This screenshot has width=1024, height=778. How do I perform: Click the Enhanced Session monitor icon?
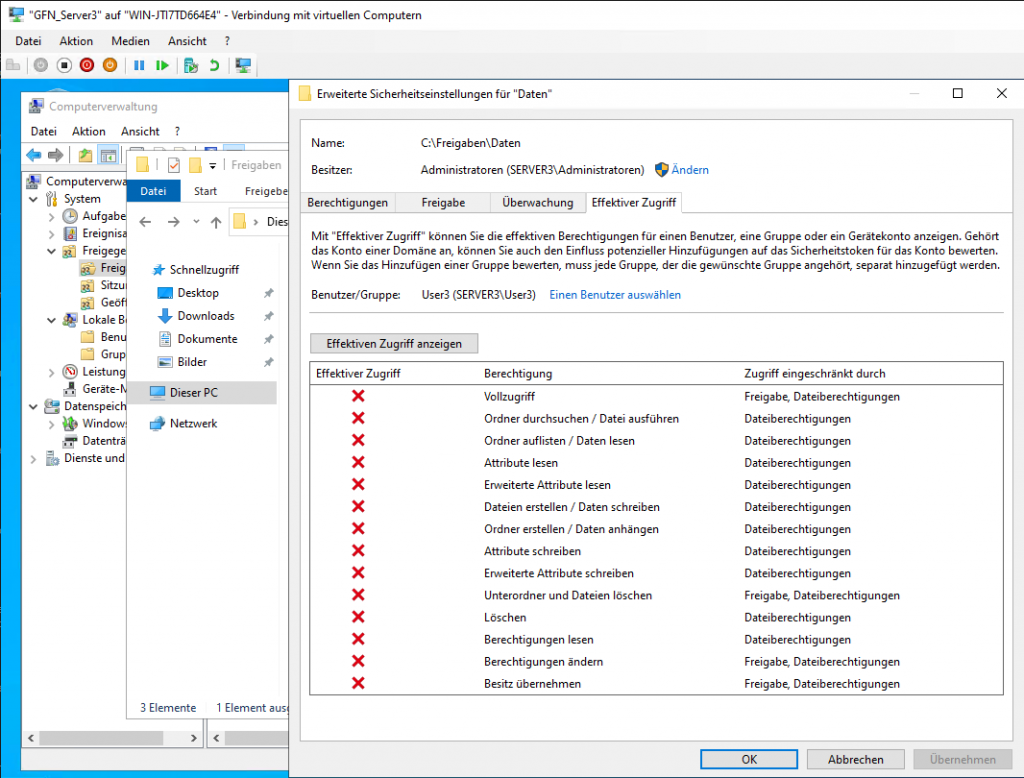[242, 65]
